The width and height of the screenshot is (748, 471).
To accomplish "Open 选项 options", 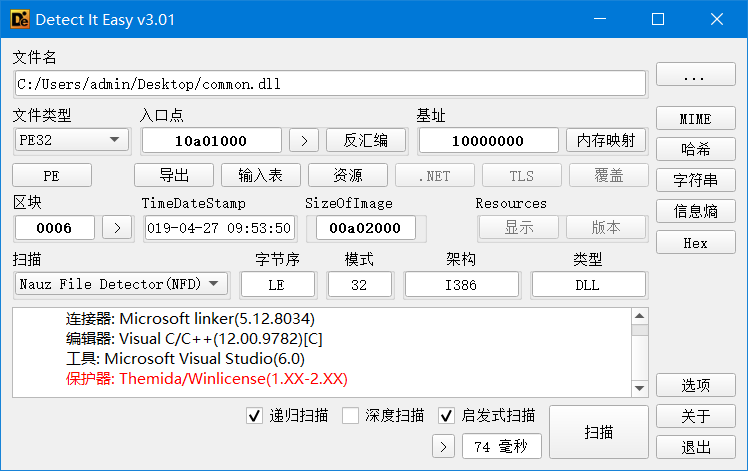I will click(x=696, y=385).
